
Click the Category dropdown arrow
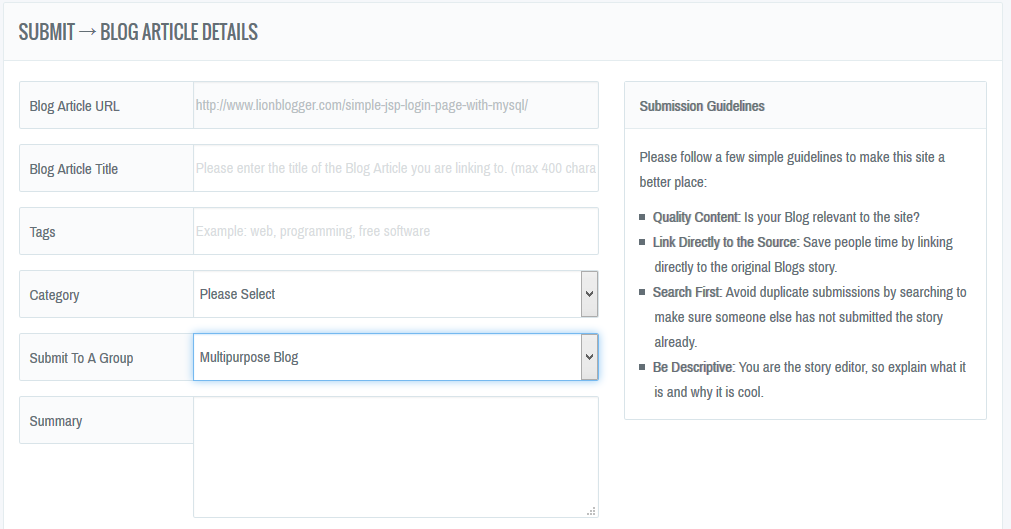pos(589,294)
